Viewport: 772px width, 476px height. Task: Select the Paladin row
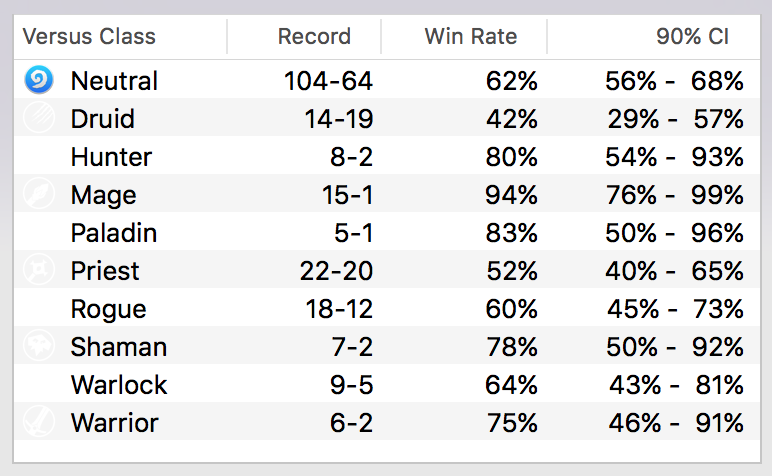[x=387, y=232]
